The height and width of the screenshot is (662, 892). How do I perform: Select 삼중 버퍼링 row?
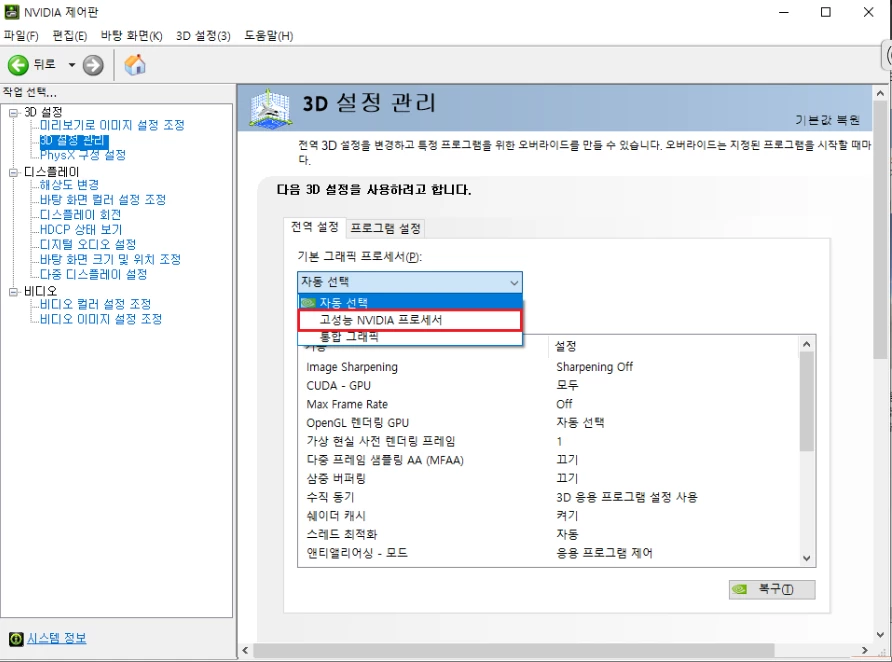(548, 478)
